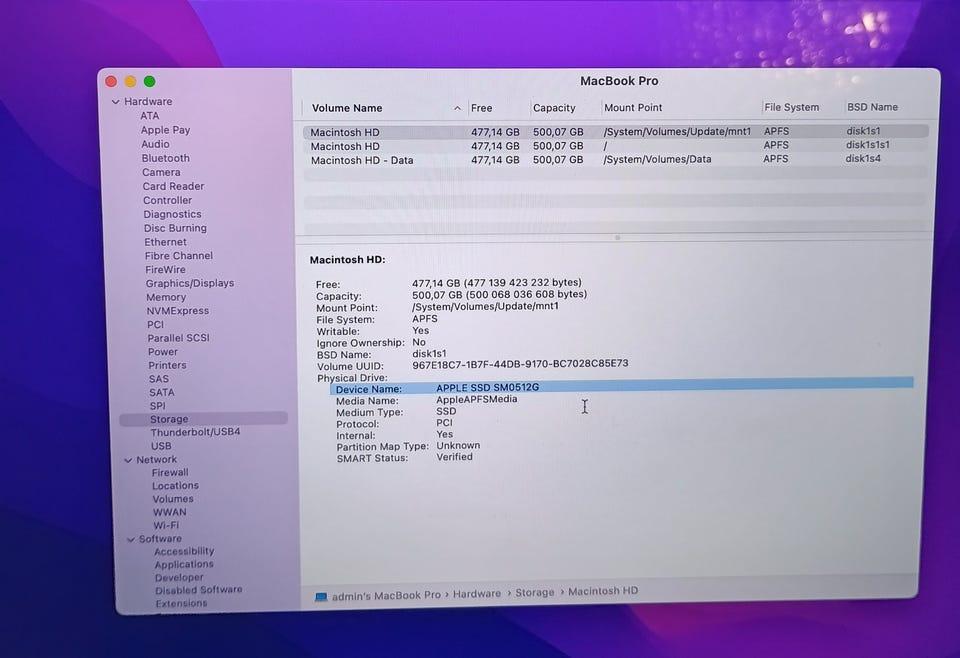
Task: Collapse the Hardware section chevron
Action: (116, 102)
